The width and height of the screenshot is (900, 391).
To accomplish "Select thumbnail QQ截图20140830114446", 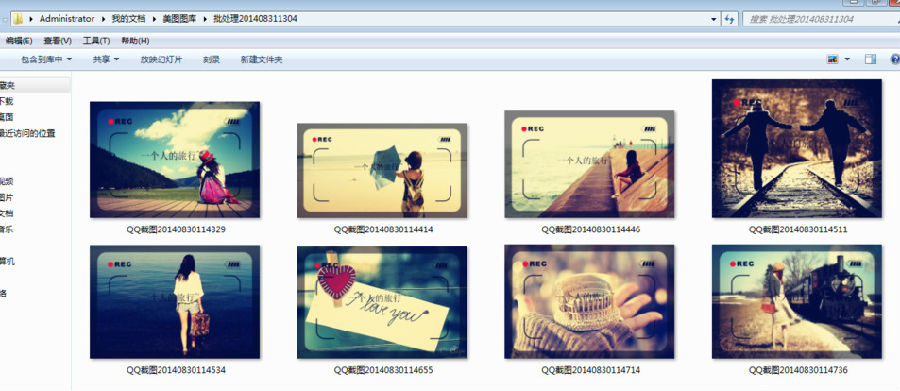I will [589, 164].
